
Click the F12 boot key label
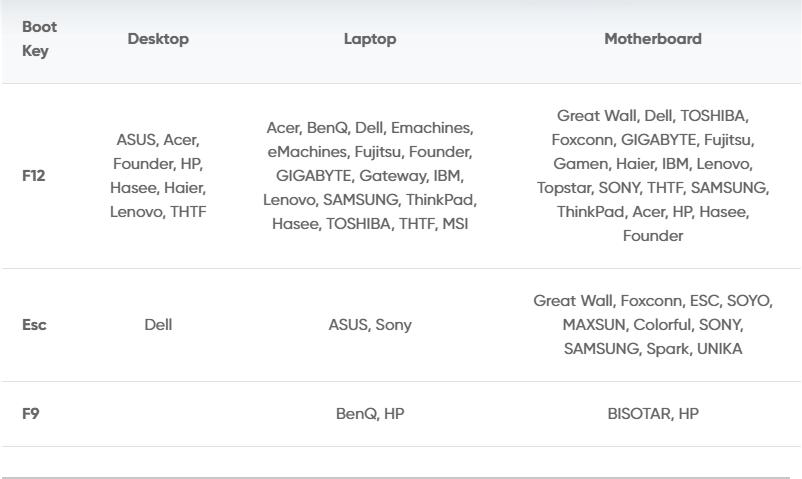coord(34,176)
